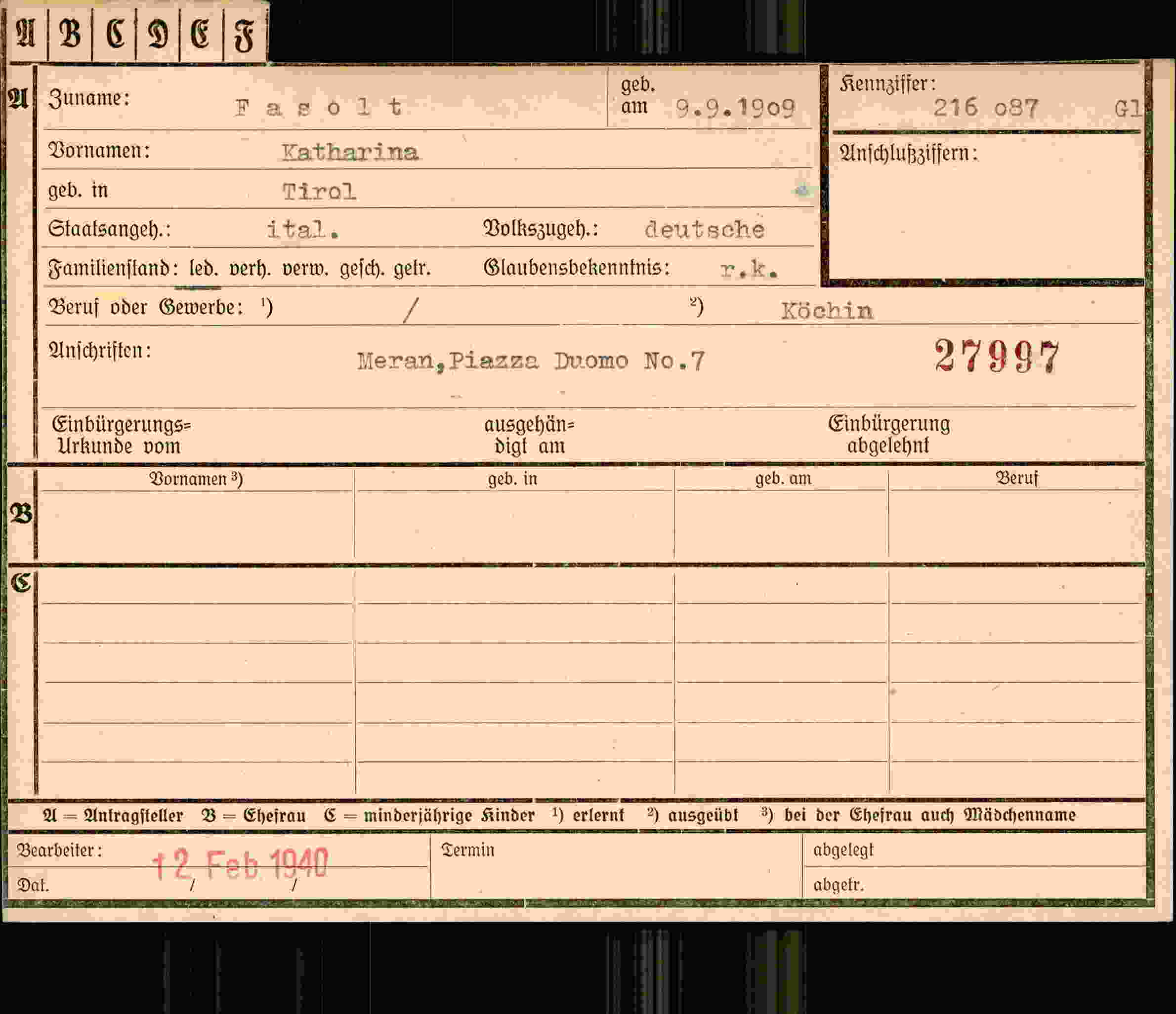Screen dimensions: 1176x1014
Task: Click the citizenship value 'ital.'
Action: pos(304,230)
